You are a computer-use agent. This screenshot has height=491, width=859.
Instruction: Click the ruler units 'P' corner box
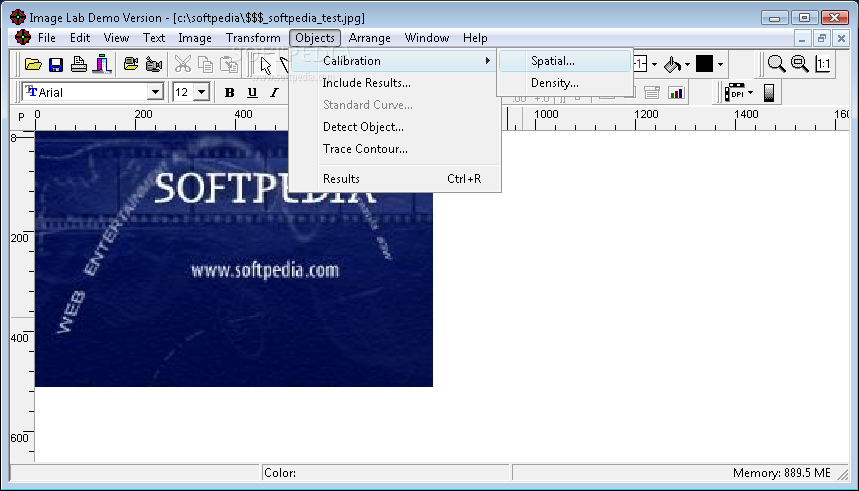click(21, 117)
